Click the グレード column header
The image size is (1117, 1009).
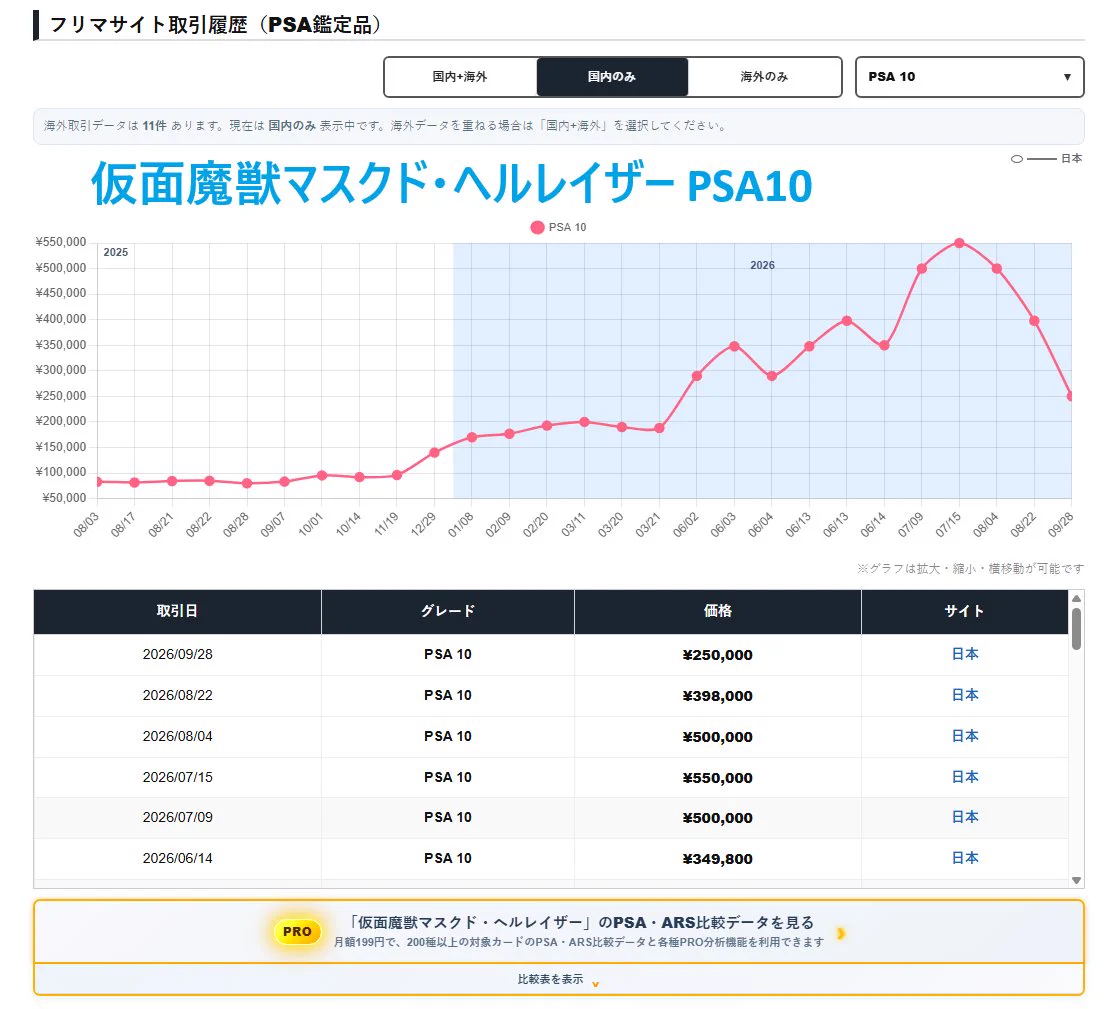[x=447, y=611]
